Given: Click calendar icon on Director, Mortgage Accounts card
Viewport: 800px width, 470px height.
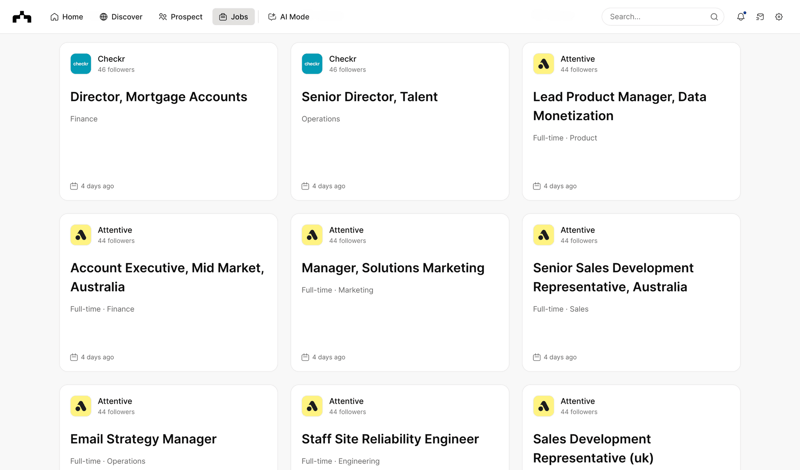Looking at the screenshot, I should tap(74, 186).
